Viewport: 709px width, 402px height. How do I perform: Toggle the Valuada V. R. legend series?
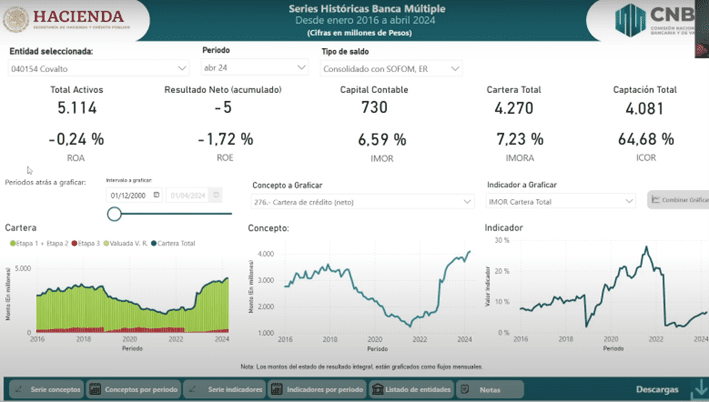126,243
